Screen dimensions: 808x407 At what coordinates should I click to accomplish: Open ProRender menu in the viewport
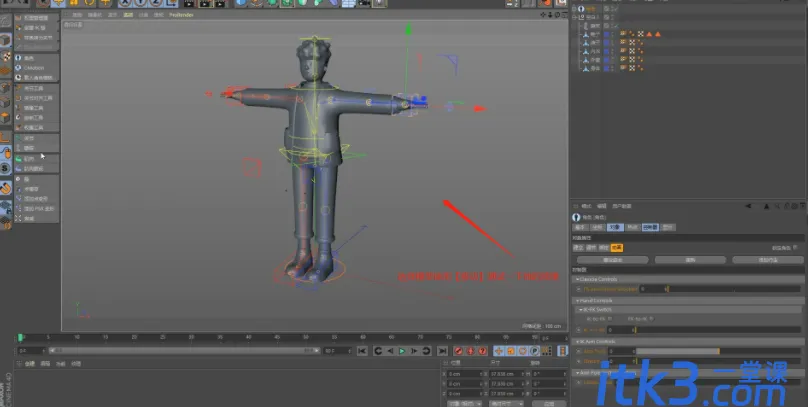coord(181,15)
